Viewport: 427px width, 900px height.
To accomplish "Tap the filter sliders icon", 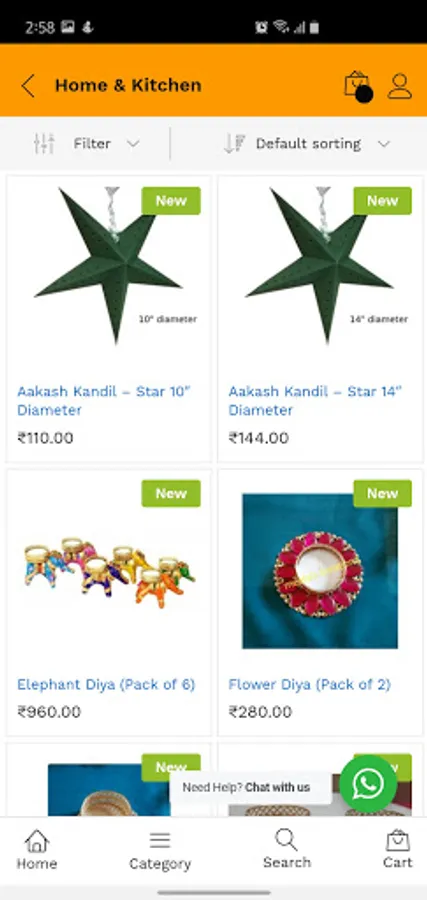I will 44,143.
